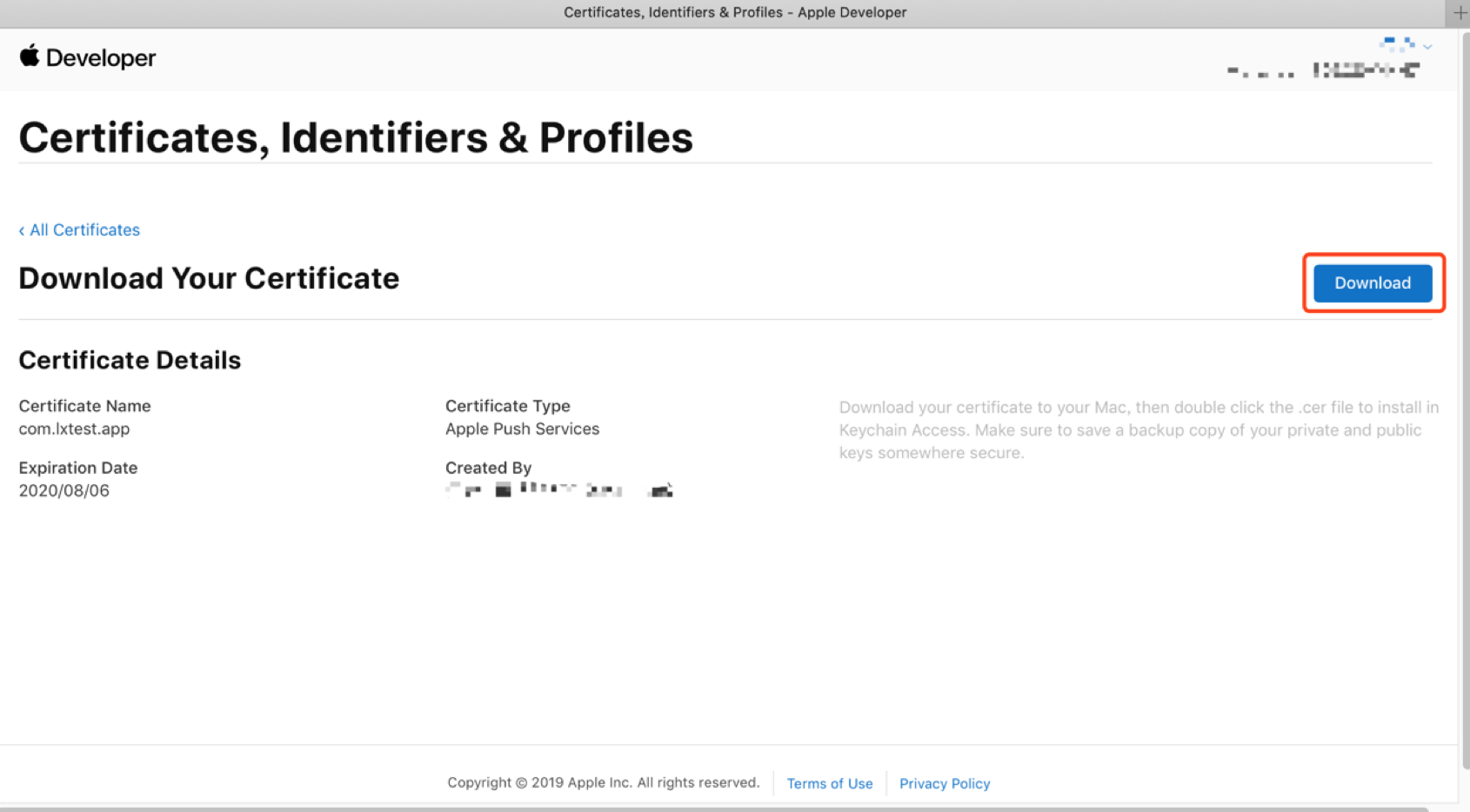Image resolution: width=1470 pixels, height=812 pixels.
Task: Click the Certificate Type label
Action: (x=507, y=406)
